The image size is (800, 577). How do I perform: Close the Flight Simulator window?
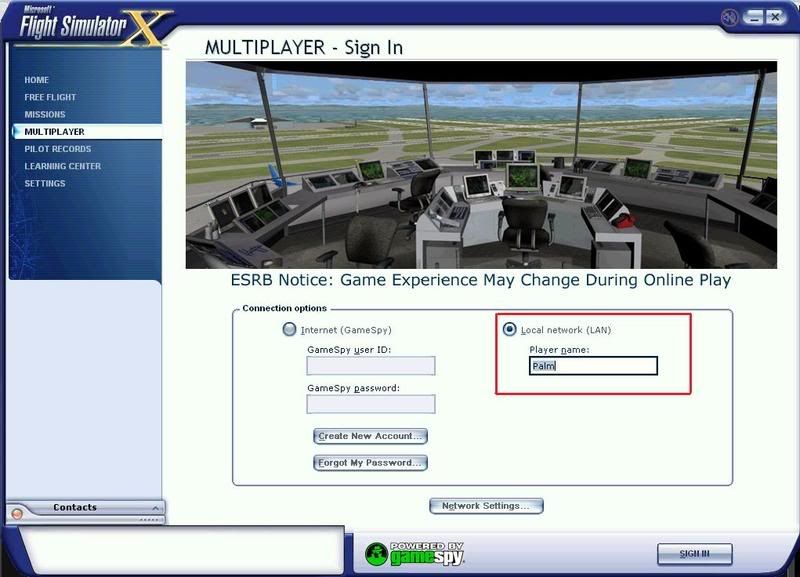tap(776, 18)
